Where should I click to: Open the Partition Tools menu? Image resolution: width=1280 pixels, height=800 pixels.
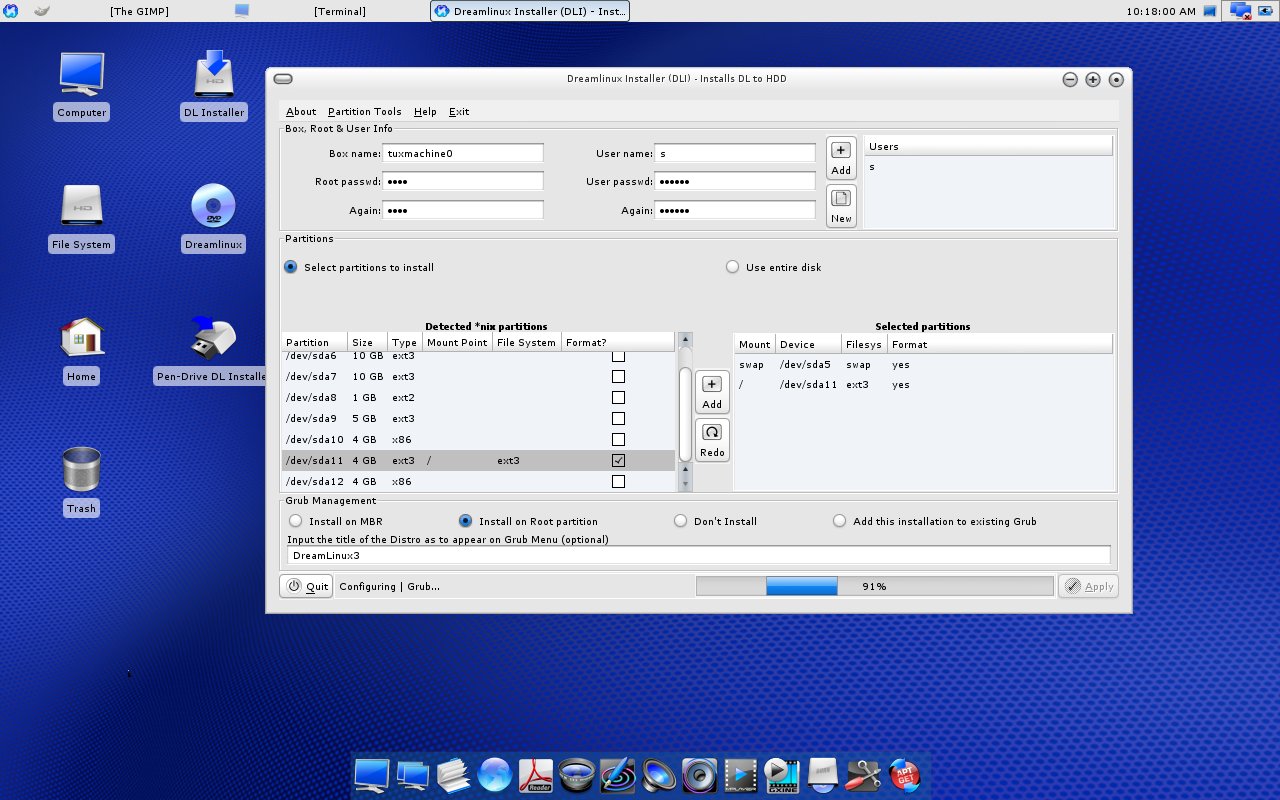pos(364,112)
